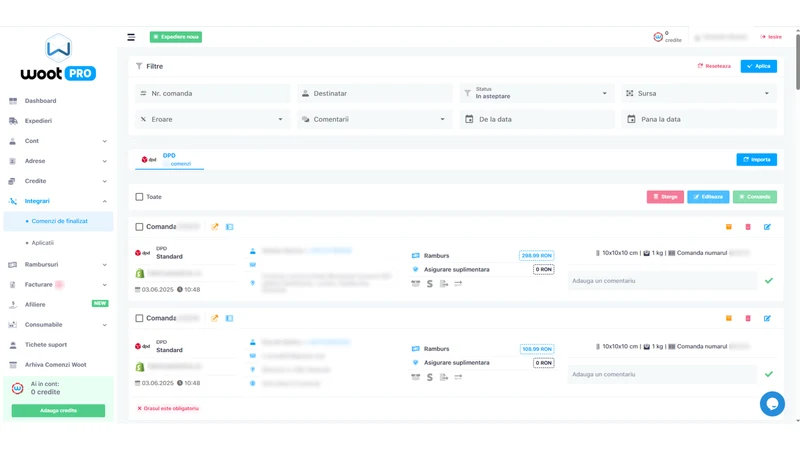Viewport: 800px width, 450px height.
Task: Click the Iesire logout link
Action: 771,37
